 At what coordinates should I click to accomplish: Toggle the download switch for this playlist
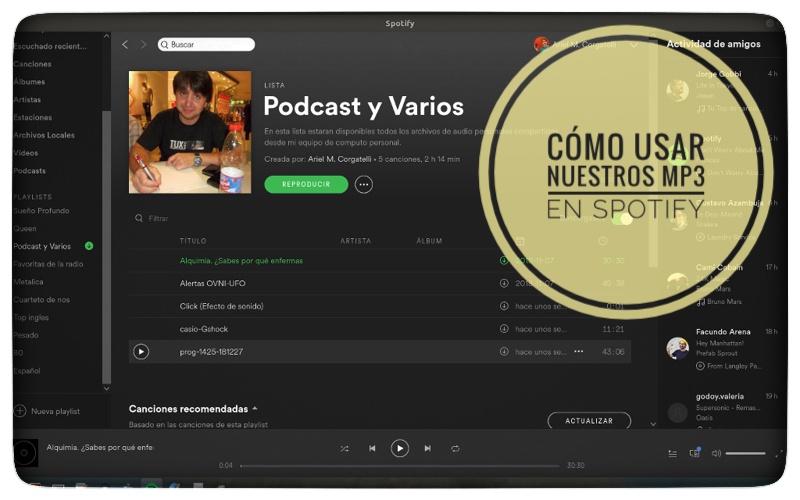pos(622,219)
